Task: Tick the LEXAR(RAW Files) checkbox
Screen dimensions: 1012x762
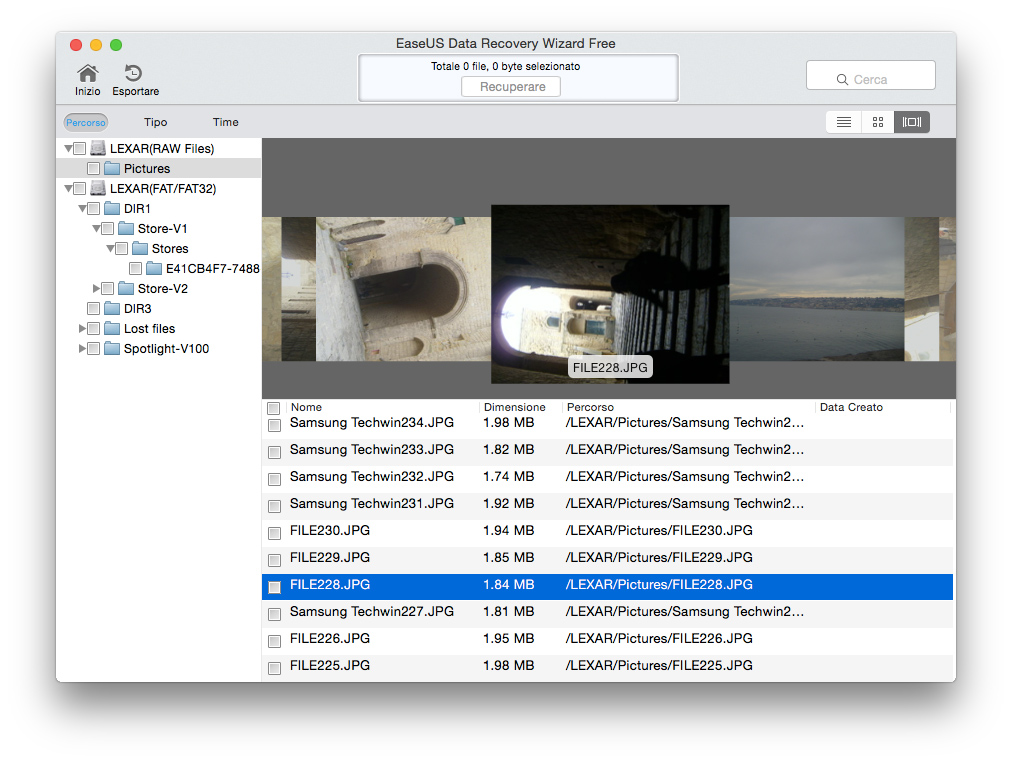Action: pyautogui.click(x=79, y=148)
